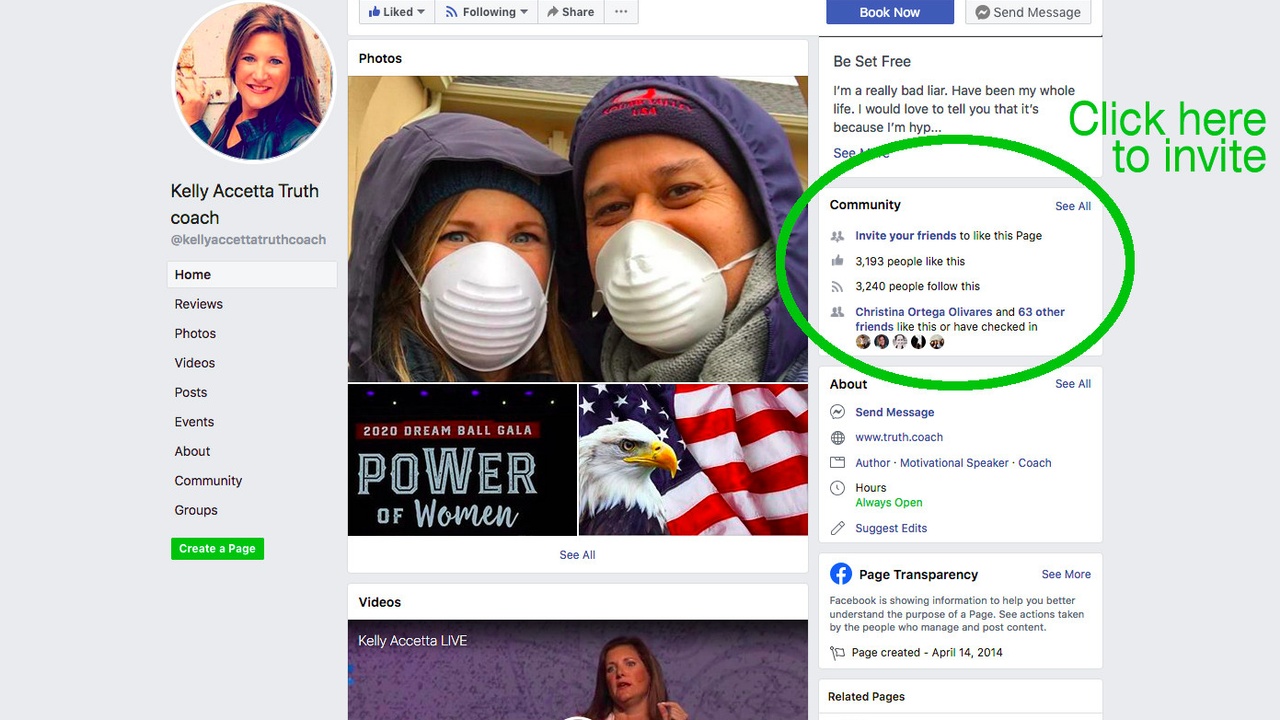Open the eagle and American flag photo

coord(693,460)
